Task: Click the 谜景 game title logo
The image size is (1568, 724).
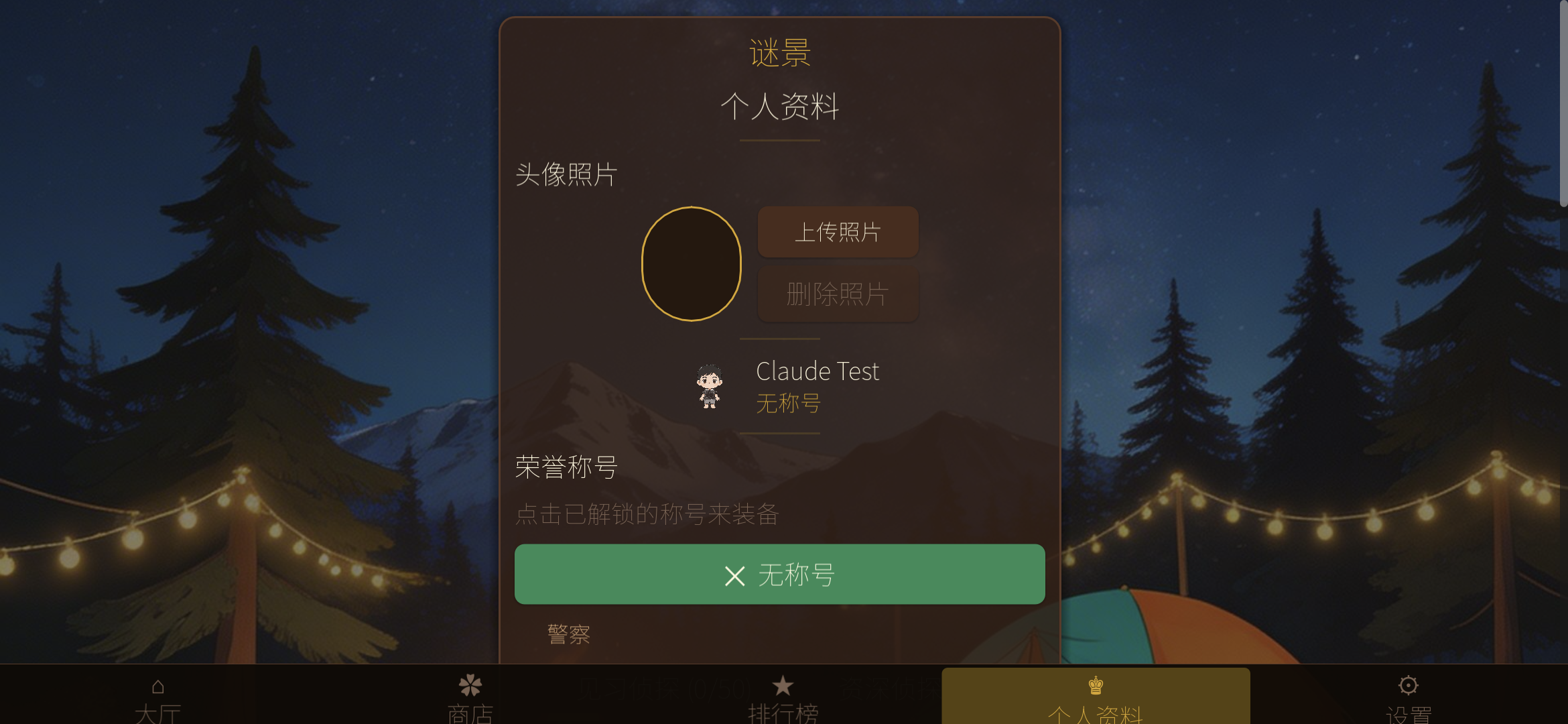Action: point(780,53)
